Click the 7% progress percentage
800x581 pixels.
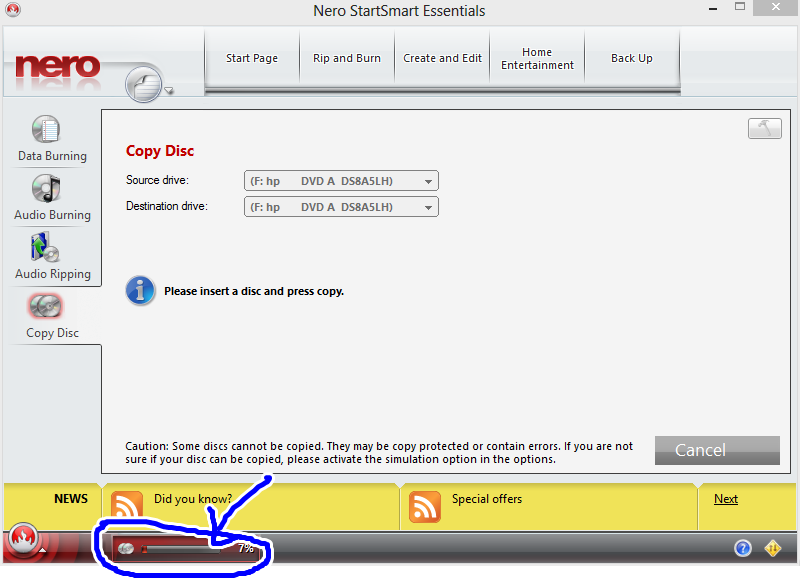245,548
